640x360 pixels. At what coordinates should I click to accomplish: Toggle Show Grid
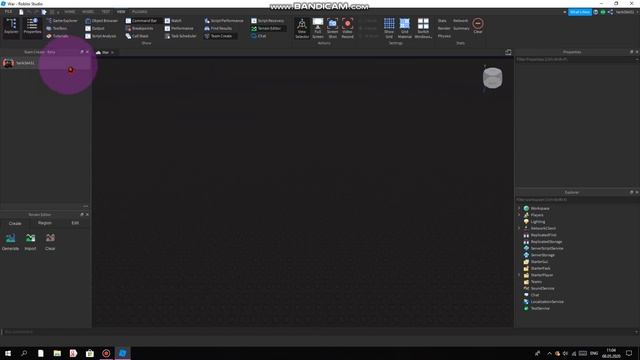pos(389,28)
